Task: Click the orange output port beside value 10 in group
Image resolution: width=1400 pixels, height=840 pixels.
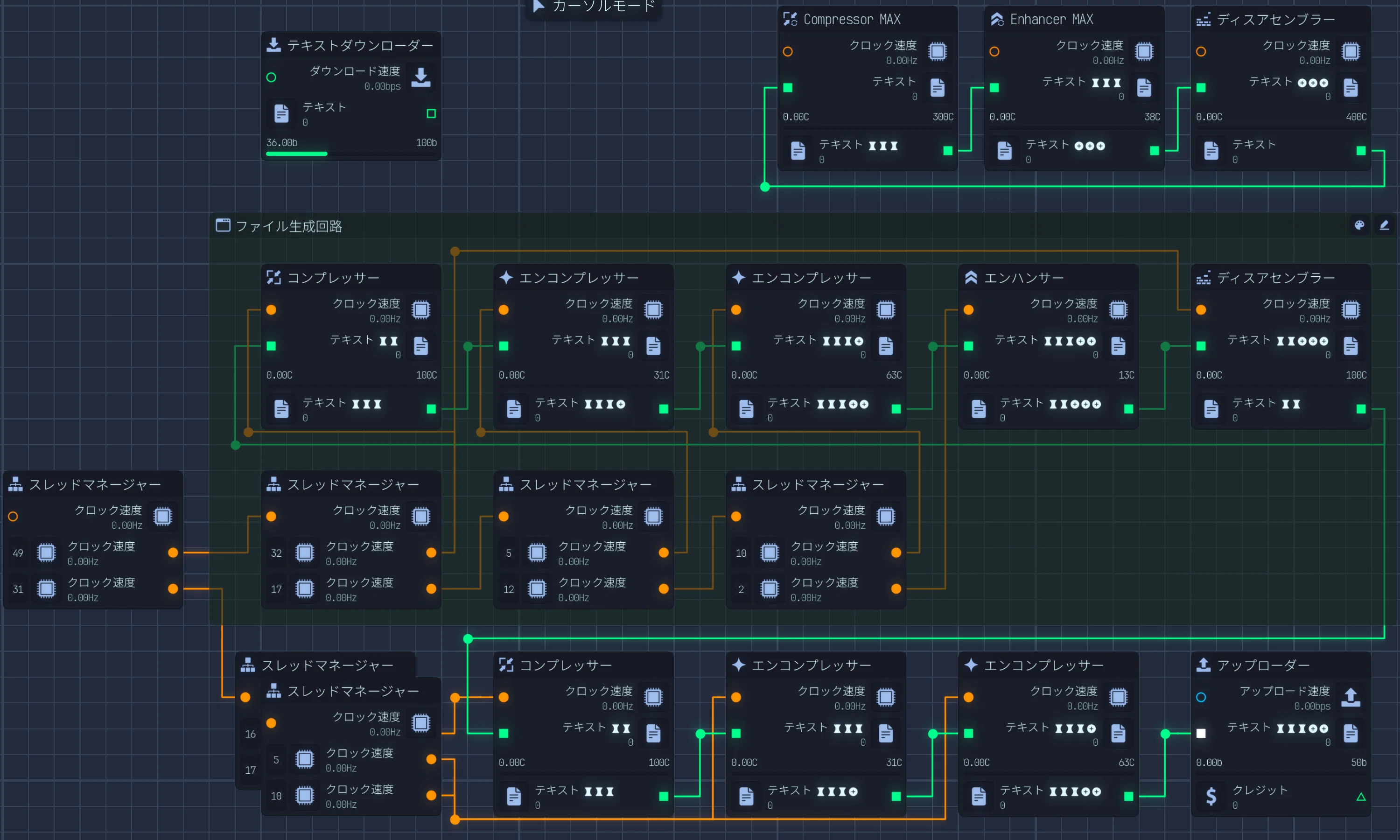Action: point(896,553)
